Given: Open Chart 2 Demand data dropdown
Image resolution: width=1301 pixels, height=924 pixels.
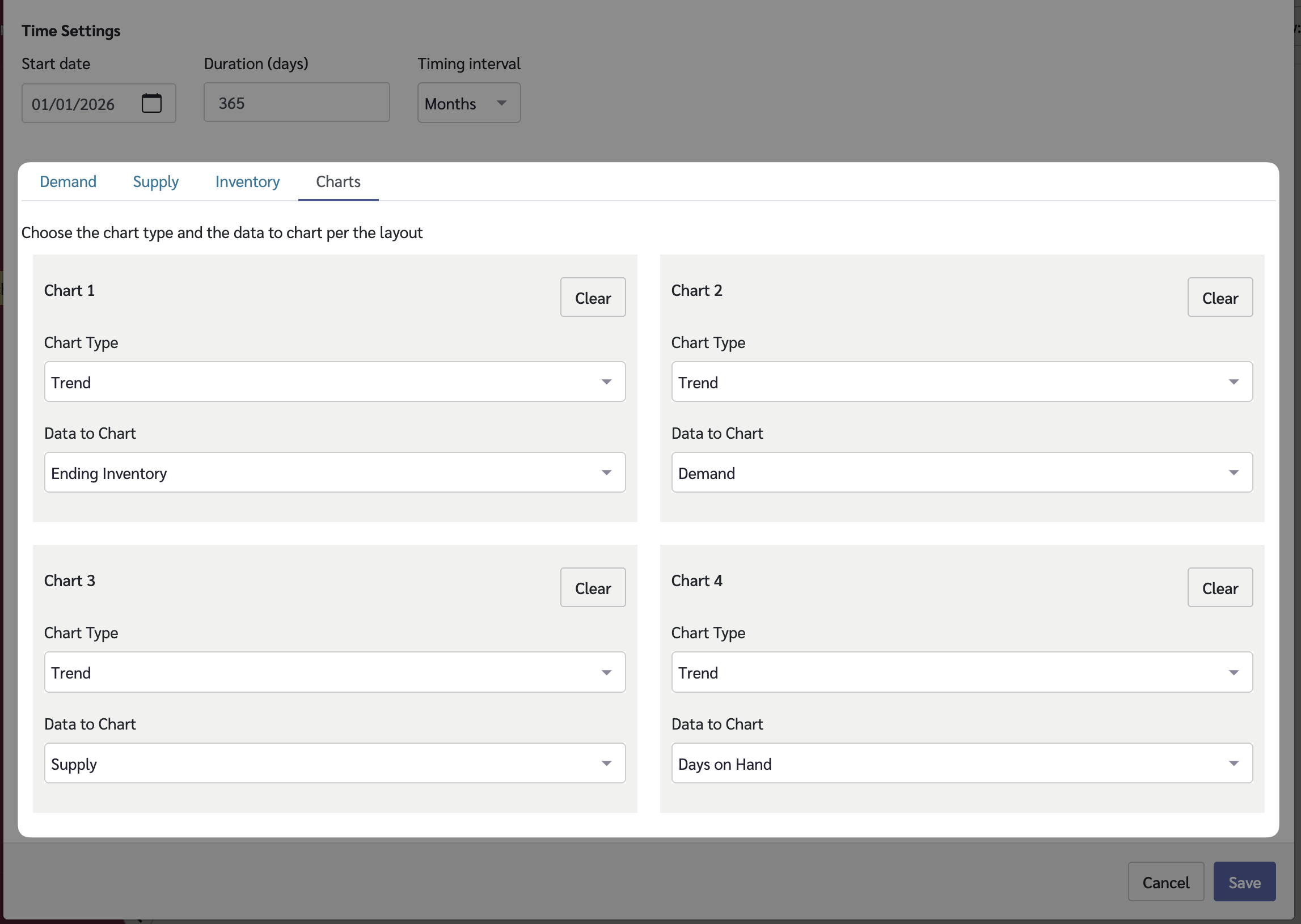Looking at the screenshot, I should tap(961, 473).
